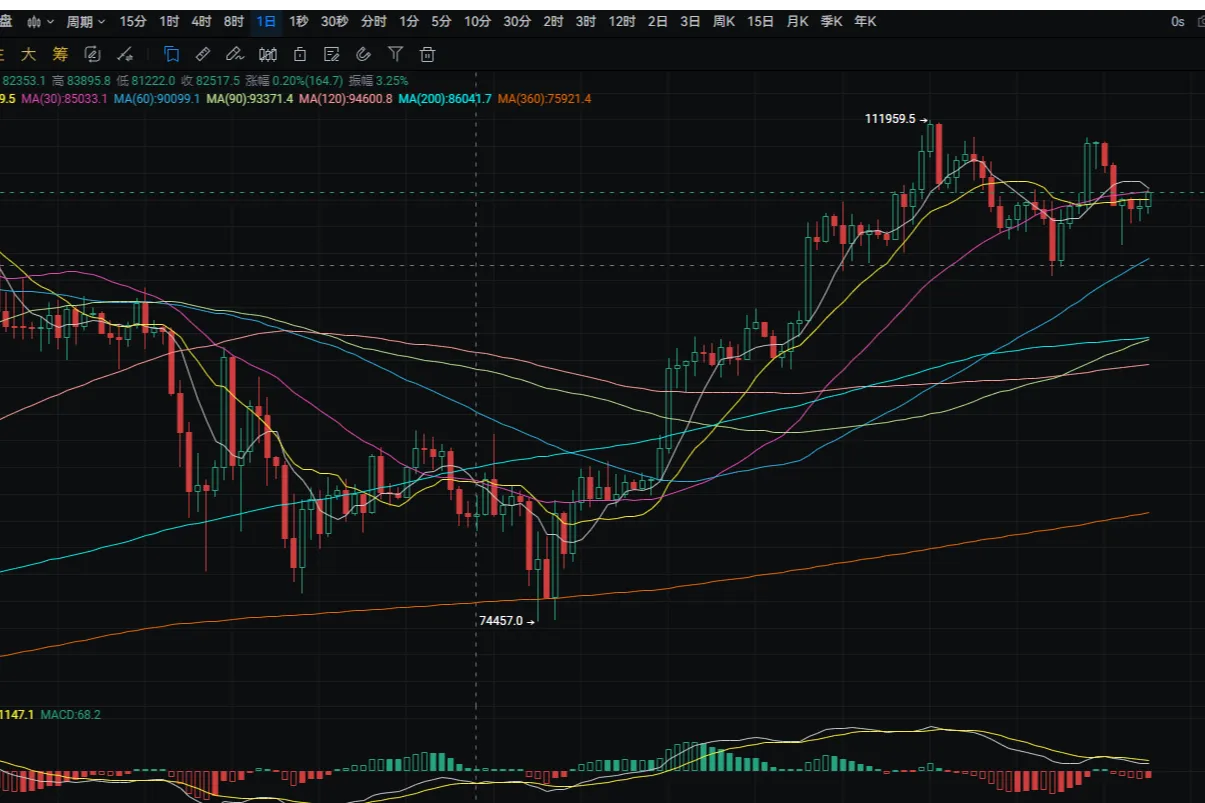Click the candlestick compare icon
The width and height of the screenshot is (1205, 803).
click(268, 54)
